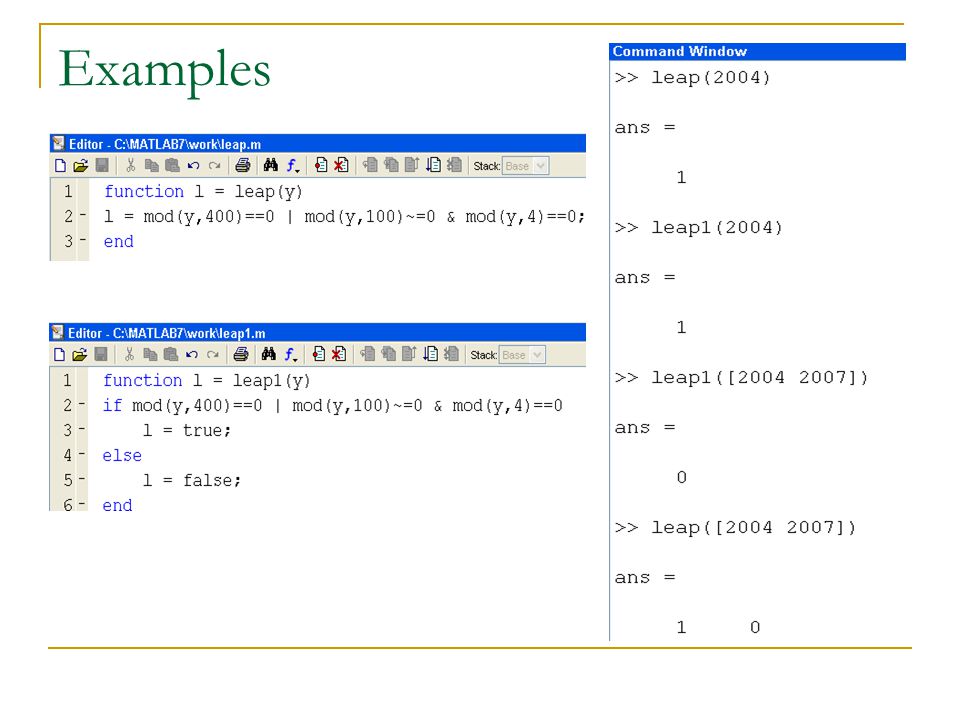960x720 pixels.
Task: Clear all breakpoints in leap1.m editor
Action: [339, 354]
